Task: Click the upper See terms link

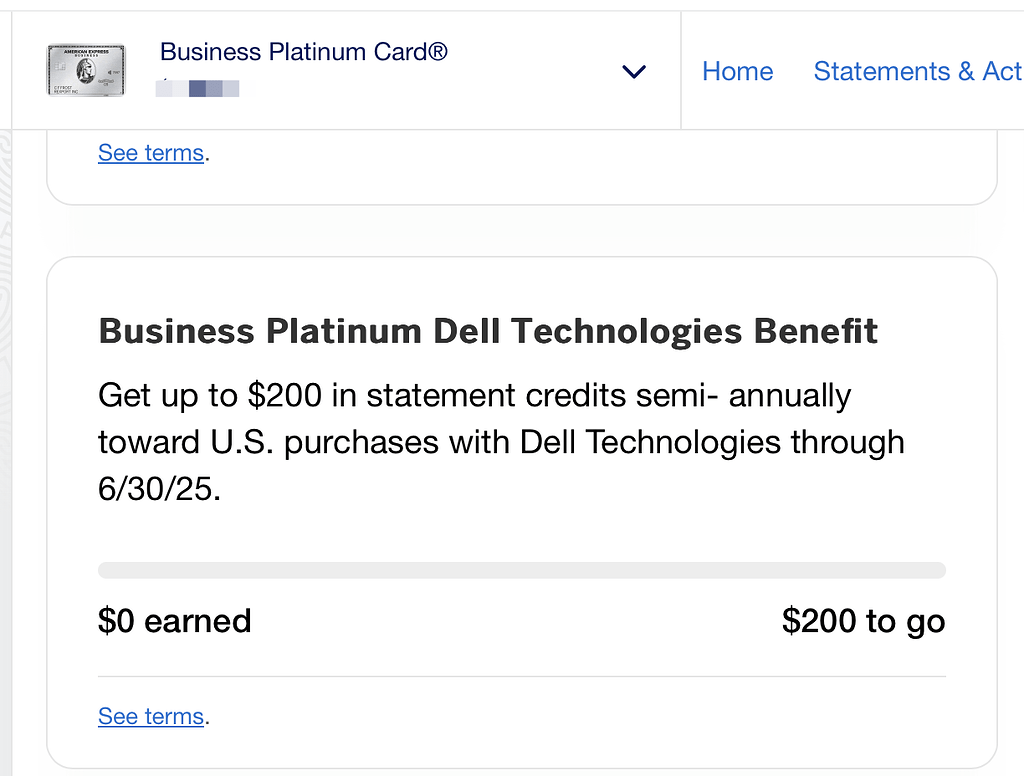Action: click(x=150, y=152)
